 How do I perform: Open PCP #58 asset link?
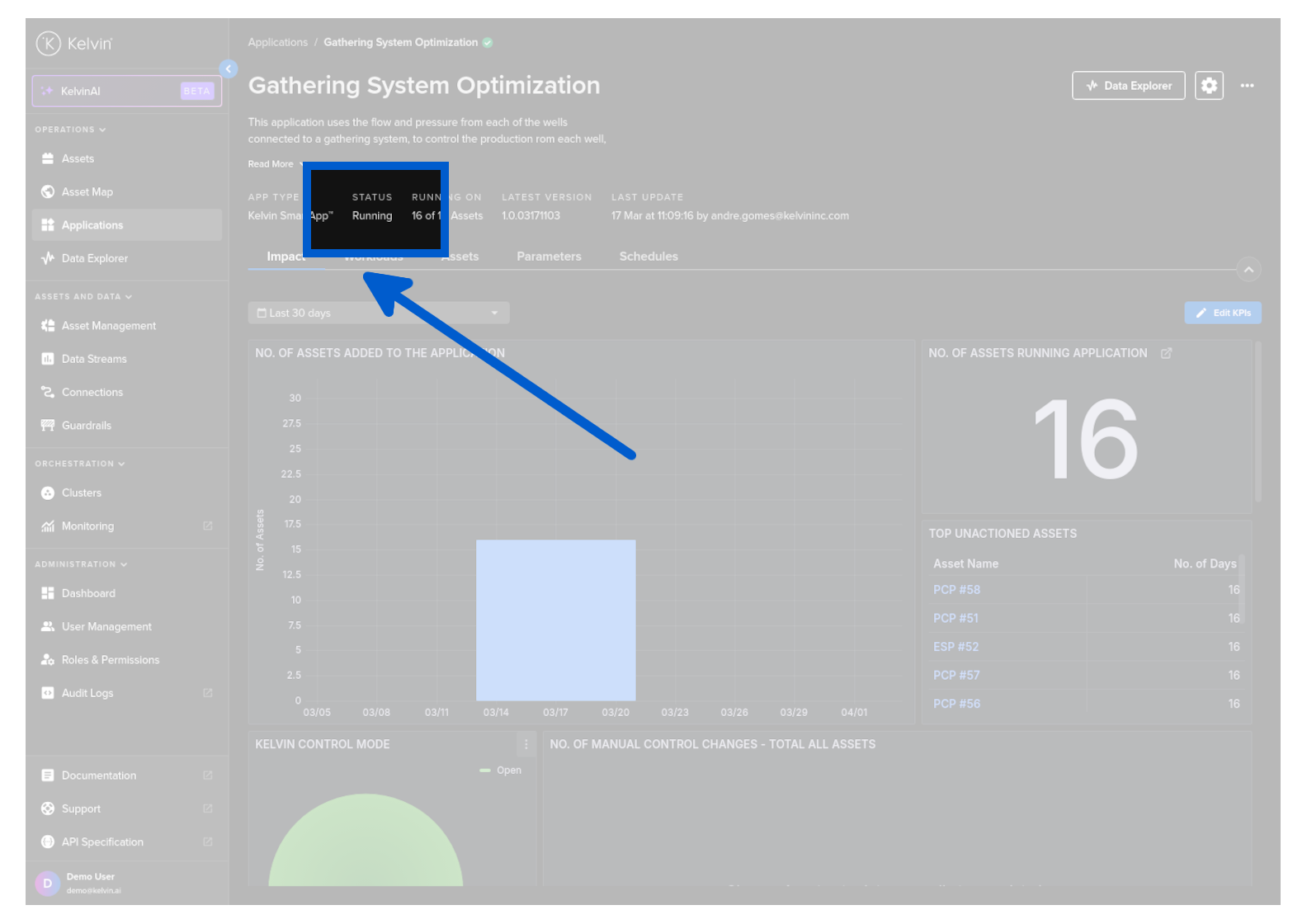pyautogui.click(x=956, y=590)
